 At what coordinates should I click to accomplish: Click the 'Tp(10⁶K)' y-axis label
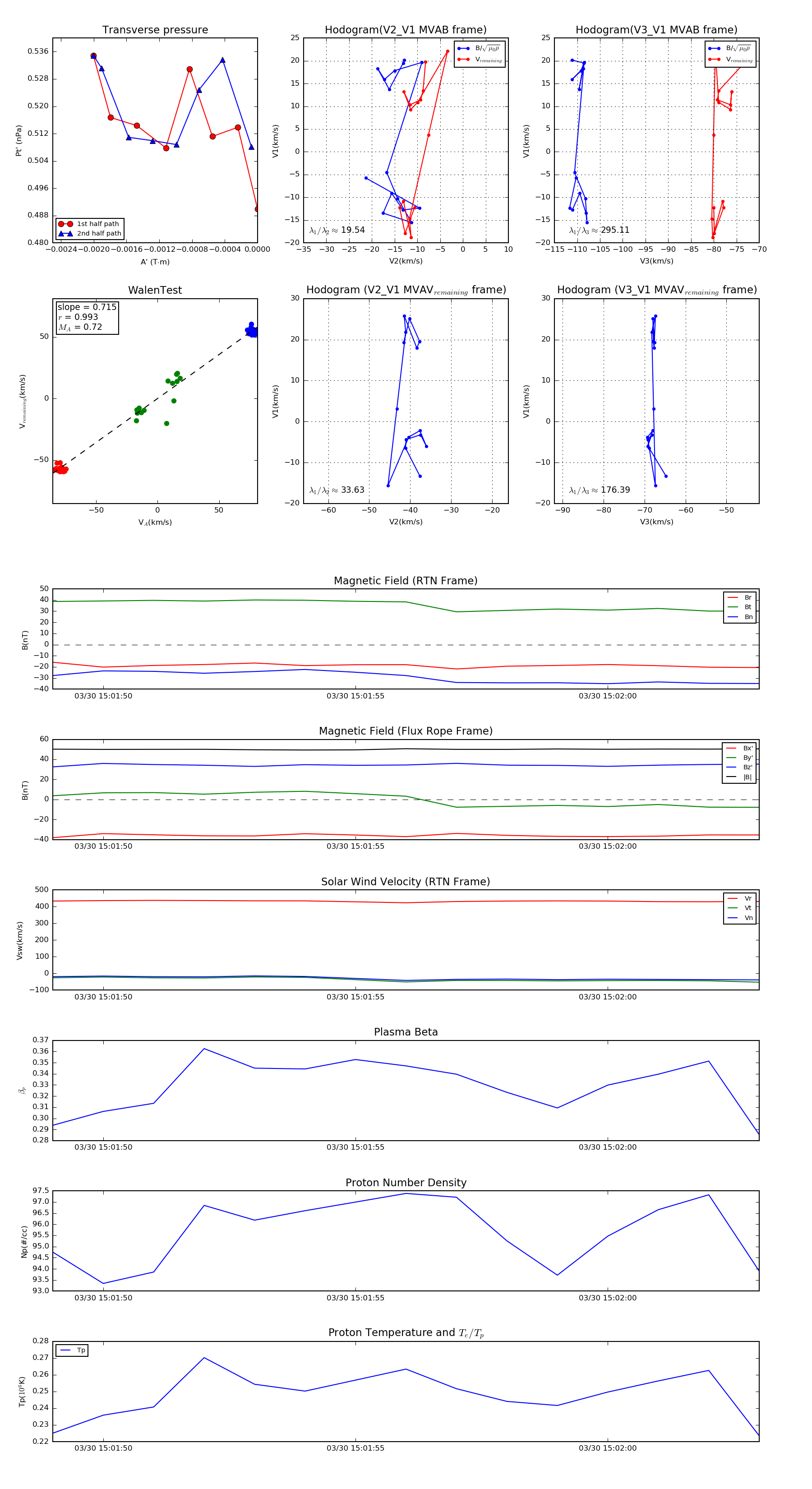pos(22,1392)
